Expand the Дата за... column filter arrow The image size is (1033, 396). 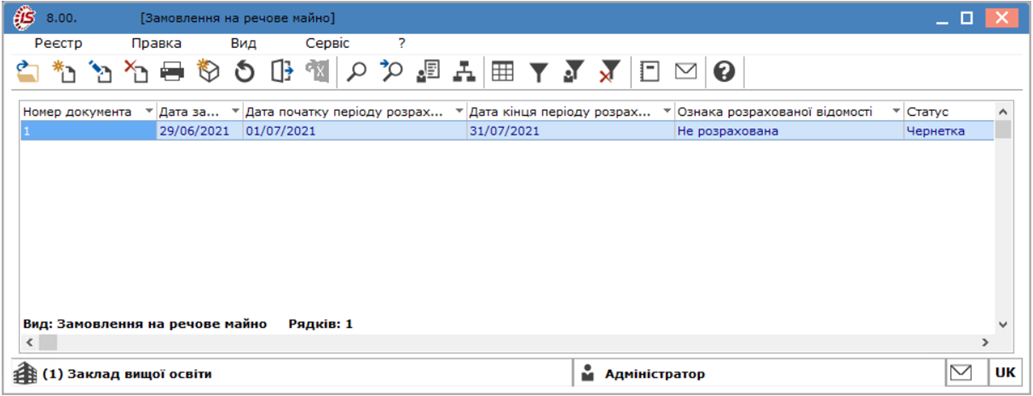[x=236, y=111]
